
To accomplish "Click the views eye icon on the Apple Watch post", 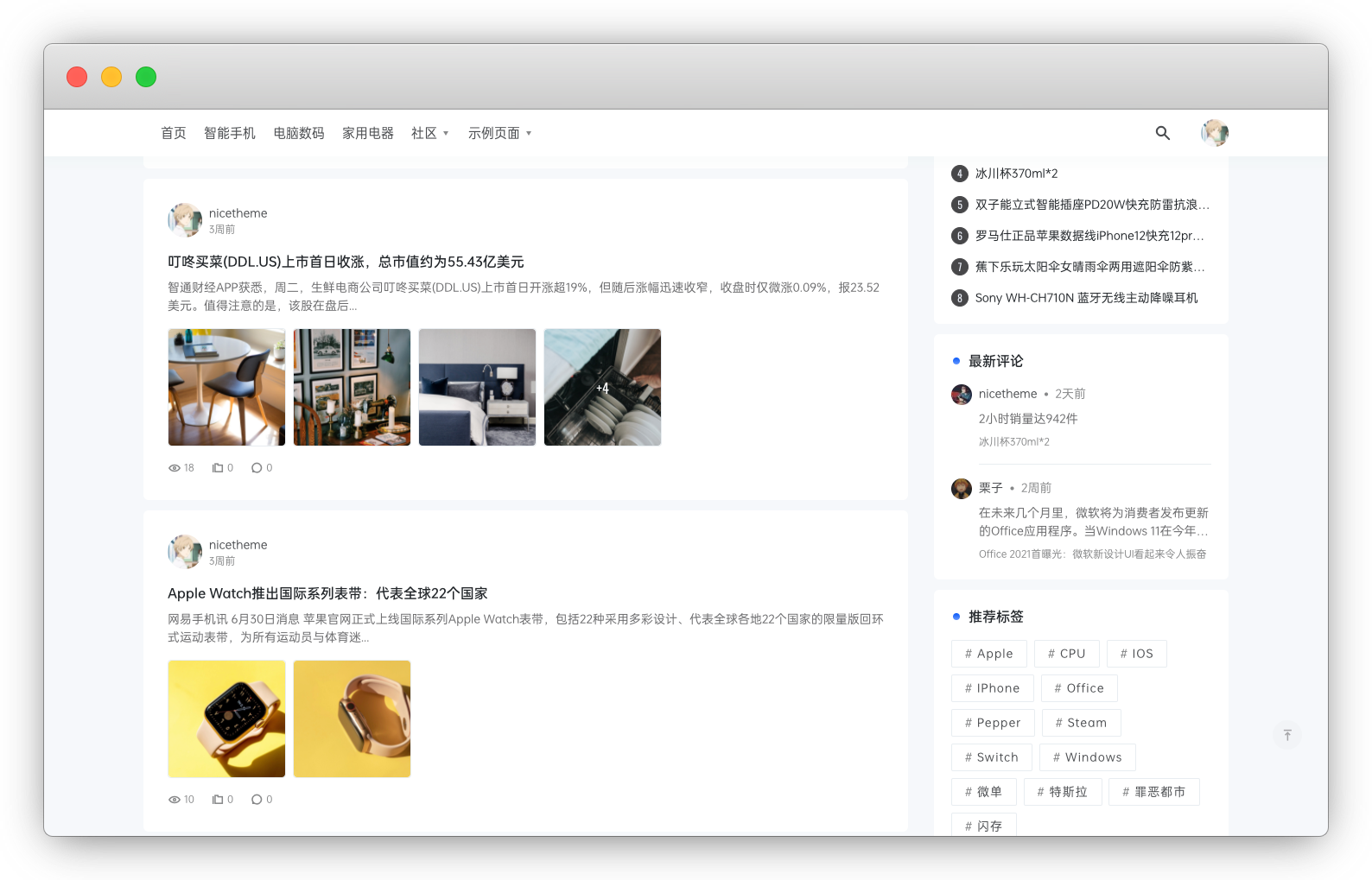I will 175,800.
